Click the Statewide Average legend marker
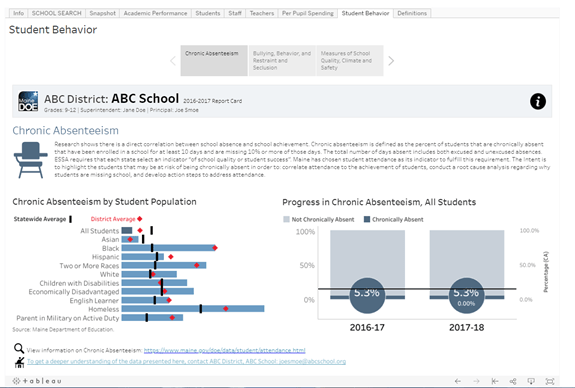The width and height of the screenshot is (575, 388). click(x=70, y=219)
